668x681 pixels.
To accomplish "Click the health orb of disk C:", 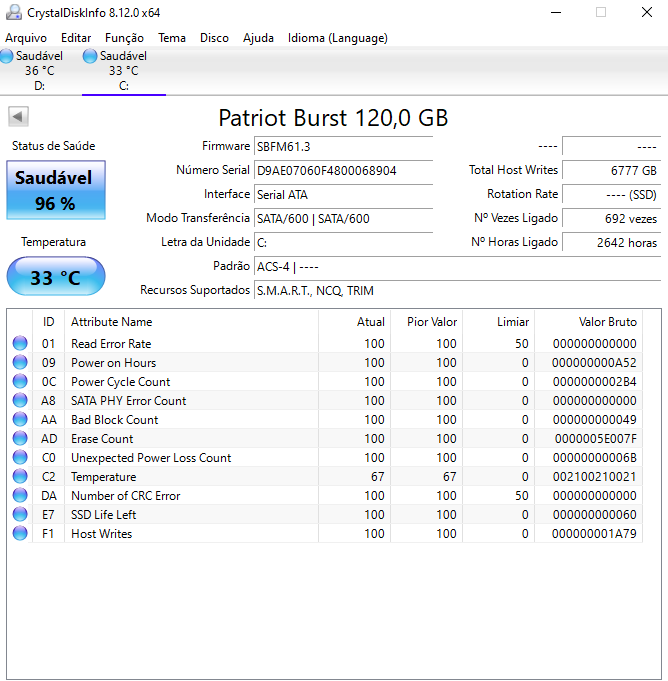I will (90, 56).
